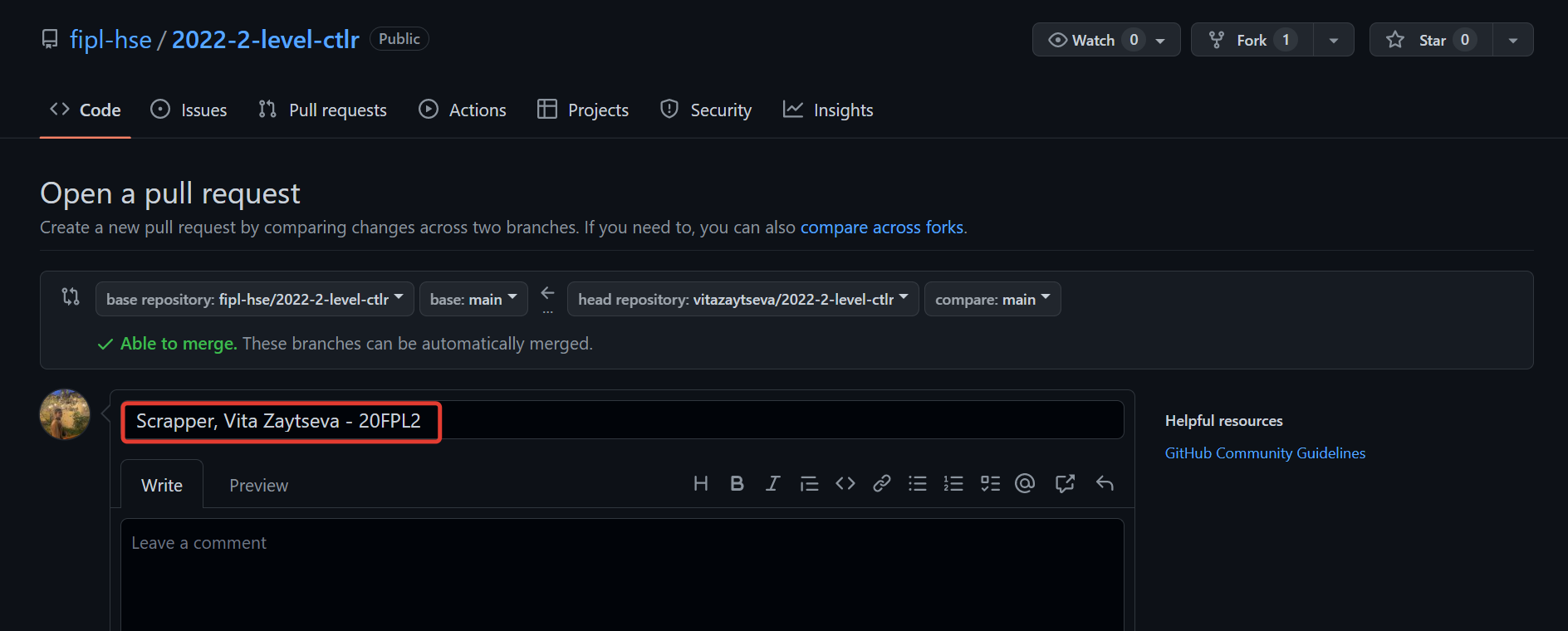Open the base: main branch dropdown

pyautogui.click(x=473, y=299)
